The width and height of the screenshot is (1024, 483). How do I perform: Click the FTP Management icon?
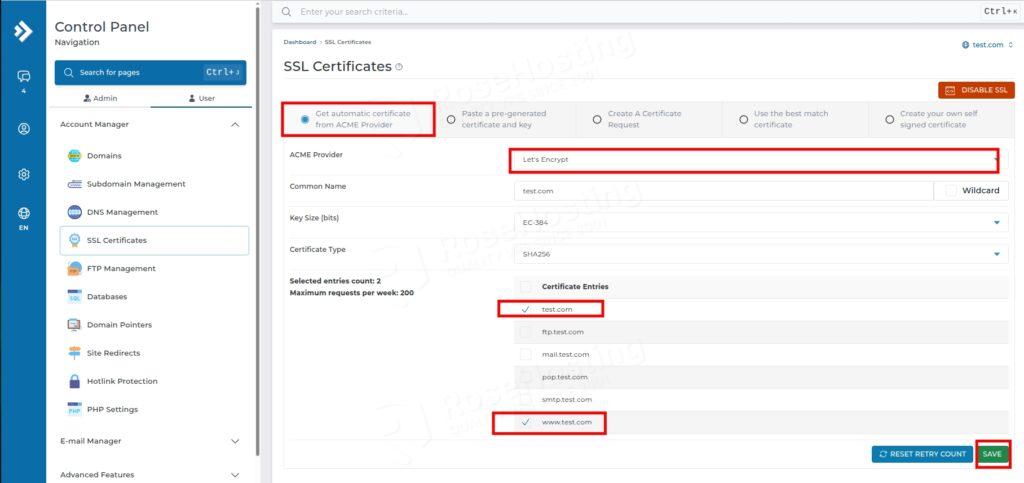click(x=74, y=268)
